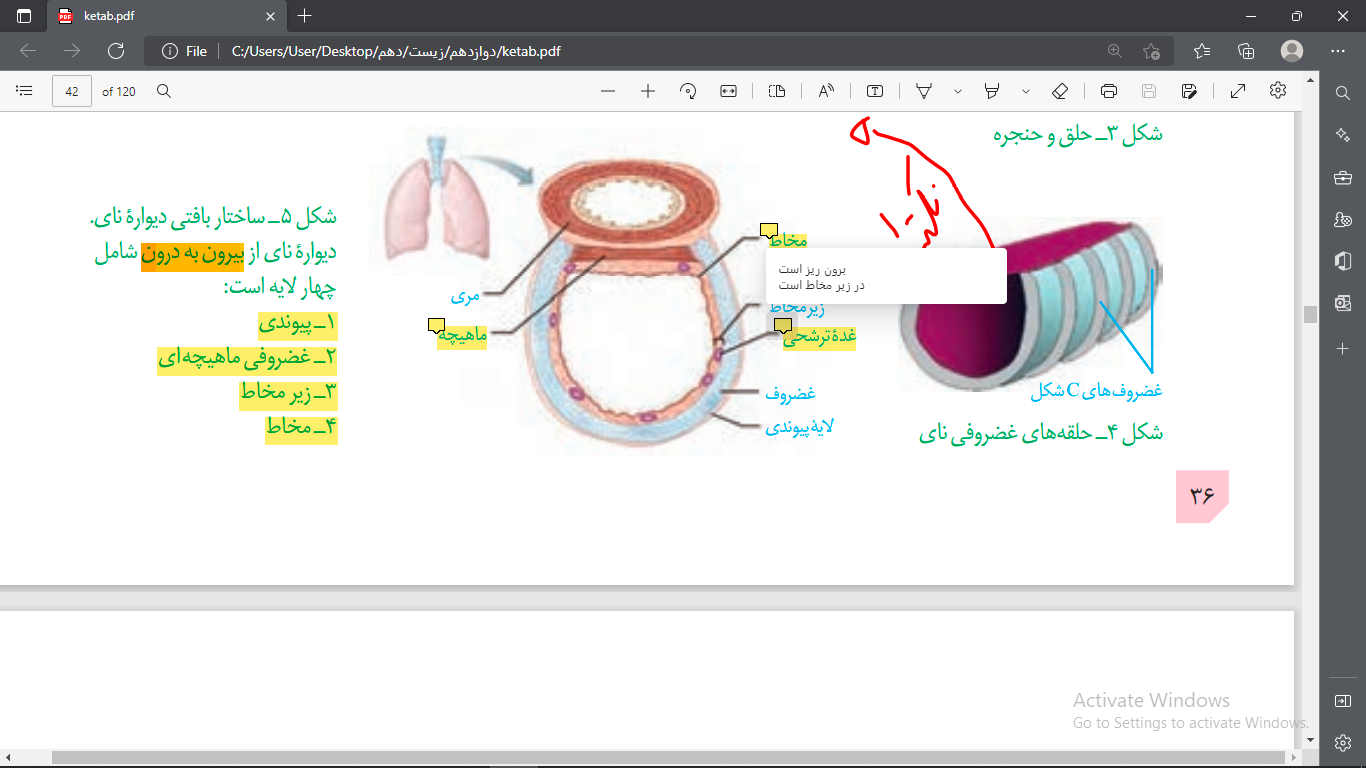This screenshot has height=768, width=1366.
Task: Select the Draw pen tool
Action: [x=924, y=91]
